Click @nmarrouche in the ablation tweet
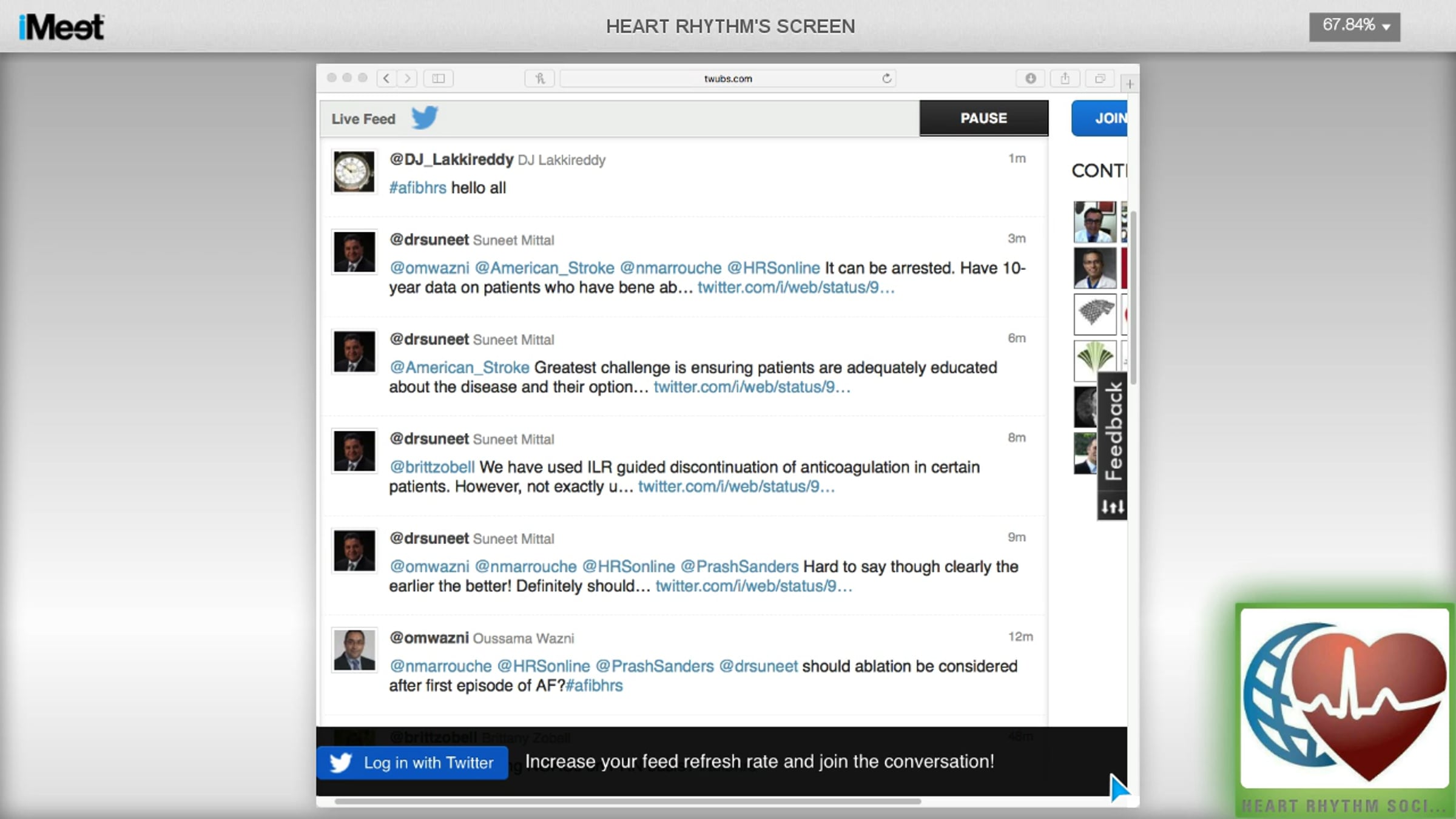The image size is (1456, 819). tap(440, 666)
